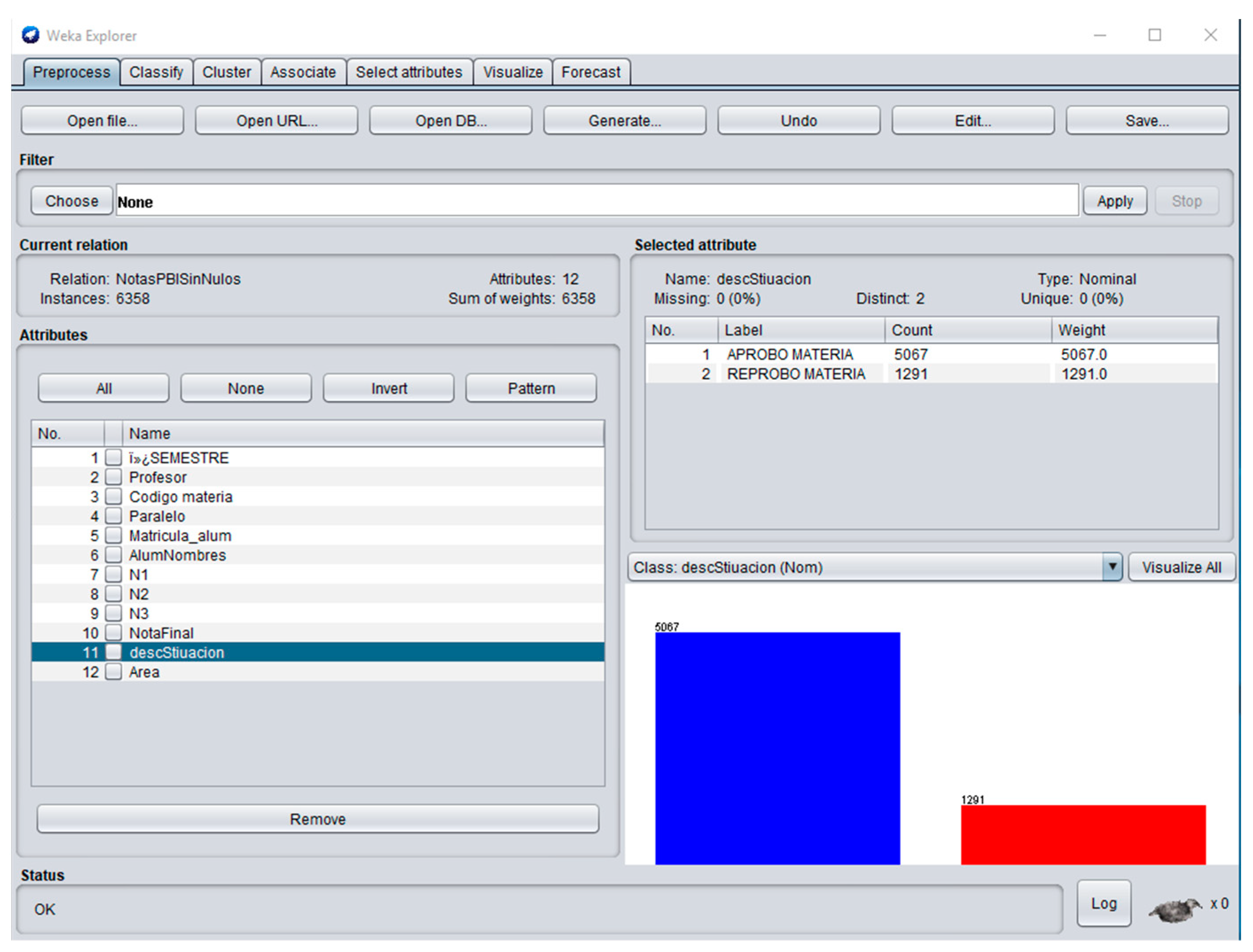The height and width of the screenshot is (952, 1253).
Task: Click the Weka bird logo icon
Action: point(30,35)
